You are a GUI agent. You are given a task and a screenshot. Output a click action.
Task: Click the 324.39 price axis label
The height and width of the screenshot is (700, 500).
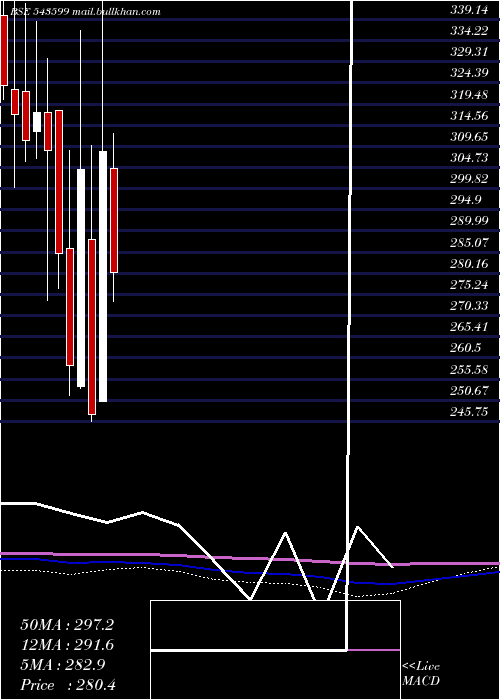(469, 73)
